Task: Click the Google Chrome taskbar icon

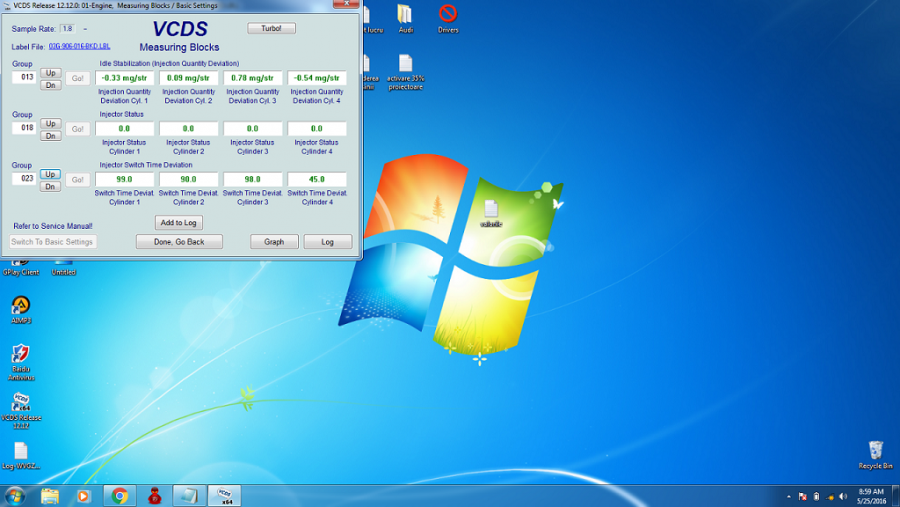Action: click(x=119, y=495)
